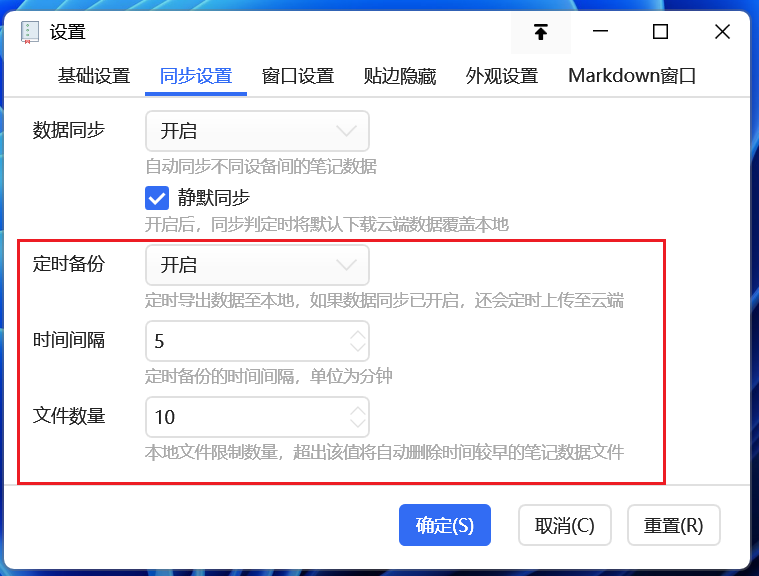Click the 文件数量 input field
The image size is (759, 576).
coord(258,417)
